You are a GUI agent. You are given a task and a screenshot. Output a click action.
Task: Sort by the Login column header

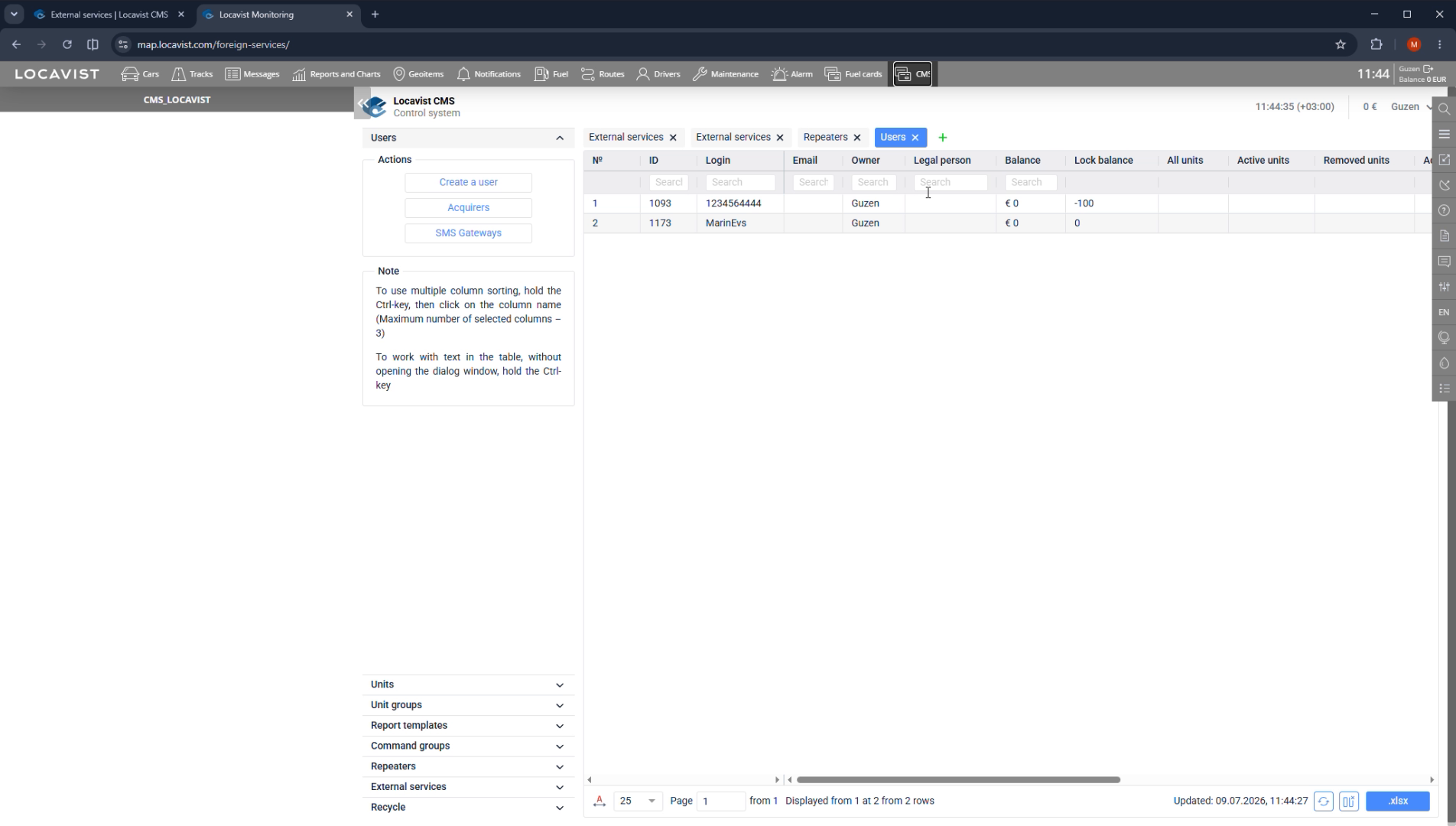[x=717, y=161]
